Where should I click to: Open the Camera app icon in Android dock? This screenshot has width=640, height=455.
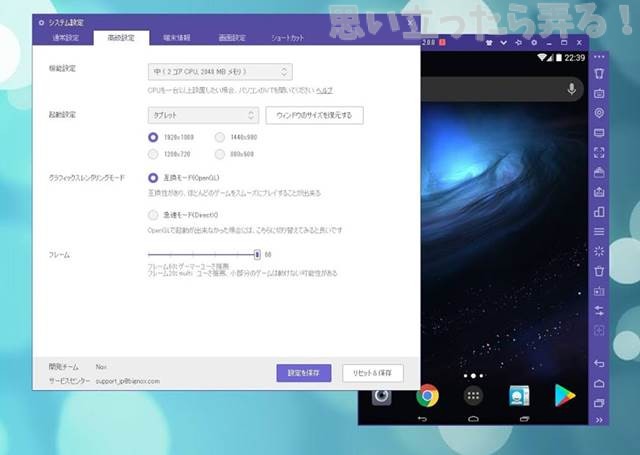click(382, 397)
